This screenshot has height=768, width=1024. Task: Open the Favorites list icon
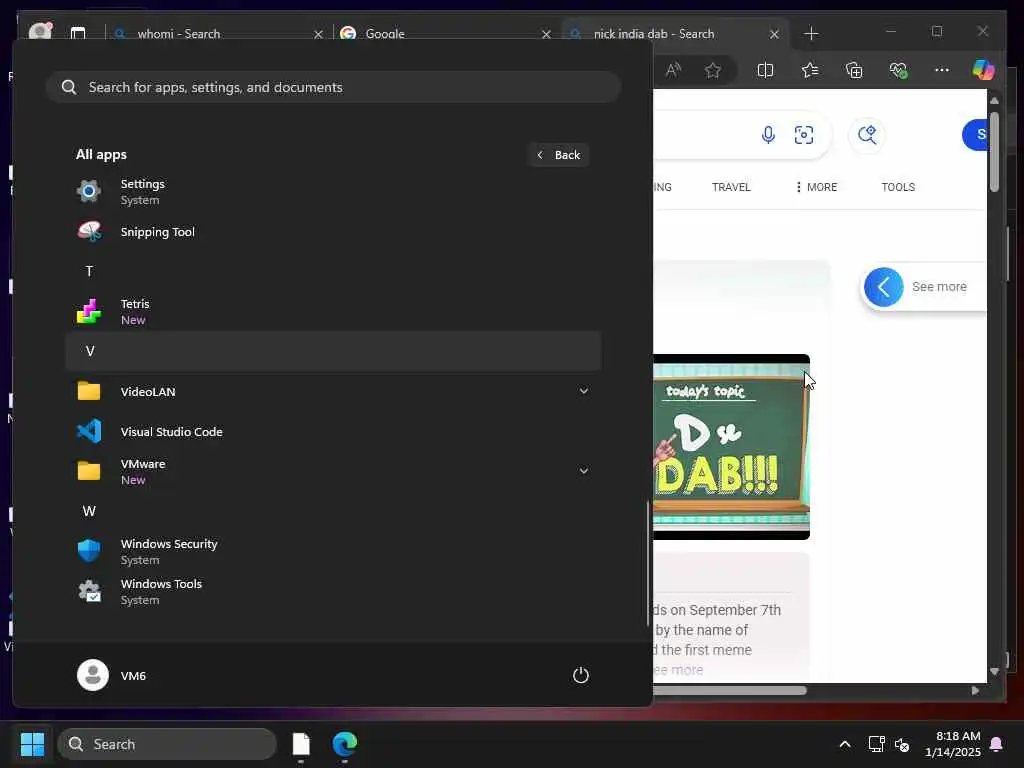coord(810,70)
